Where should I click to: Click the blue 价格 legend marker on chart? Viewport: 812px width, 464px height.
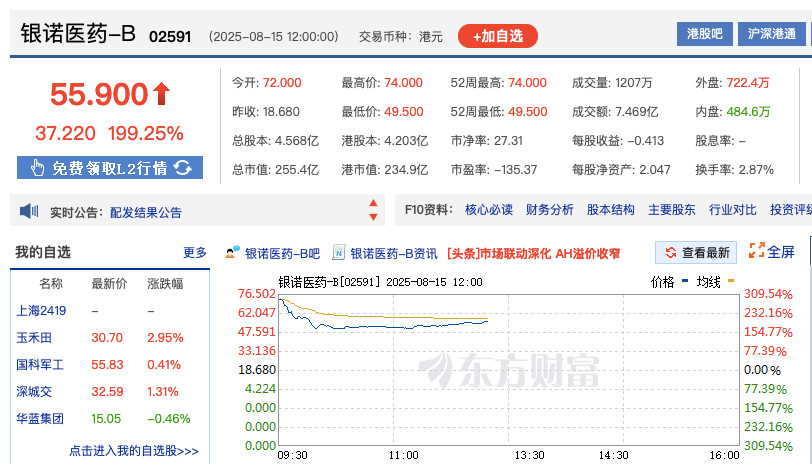685,282
